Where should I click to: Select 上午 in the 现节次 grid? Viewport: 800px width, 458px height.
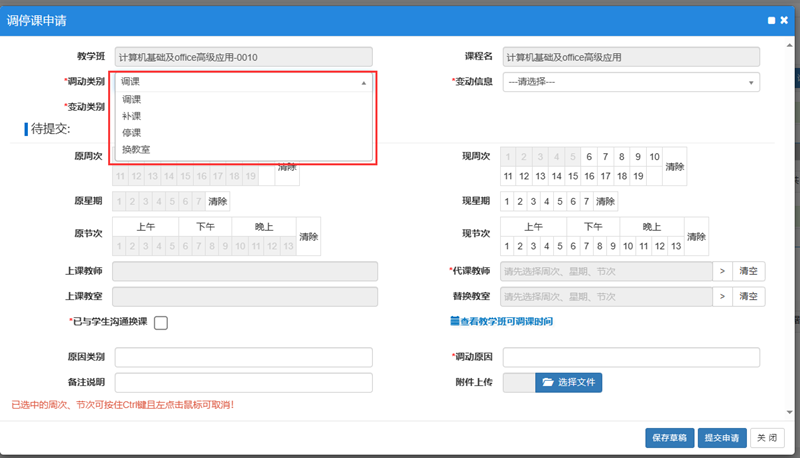[x=533, y=227]
